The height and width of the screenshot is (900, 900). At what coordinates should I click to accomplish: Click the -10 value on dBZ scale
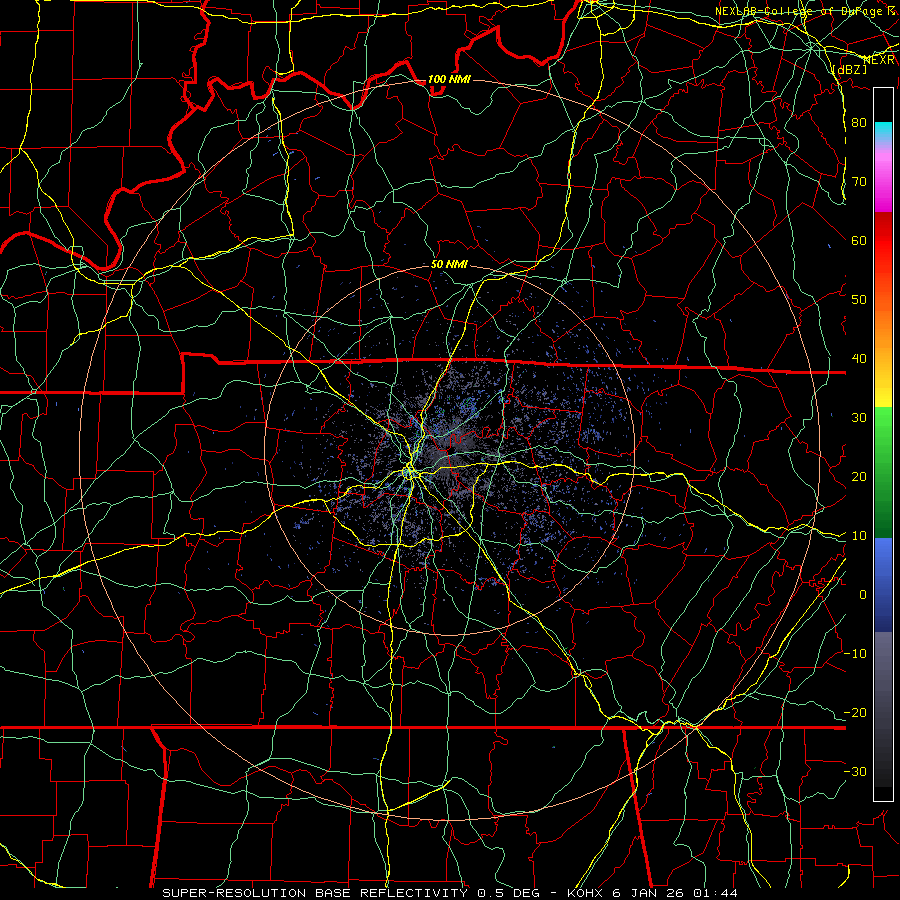(855, 654)
